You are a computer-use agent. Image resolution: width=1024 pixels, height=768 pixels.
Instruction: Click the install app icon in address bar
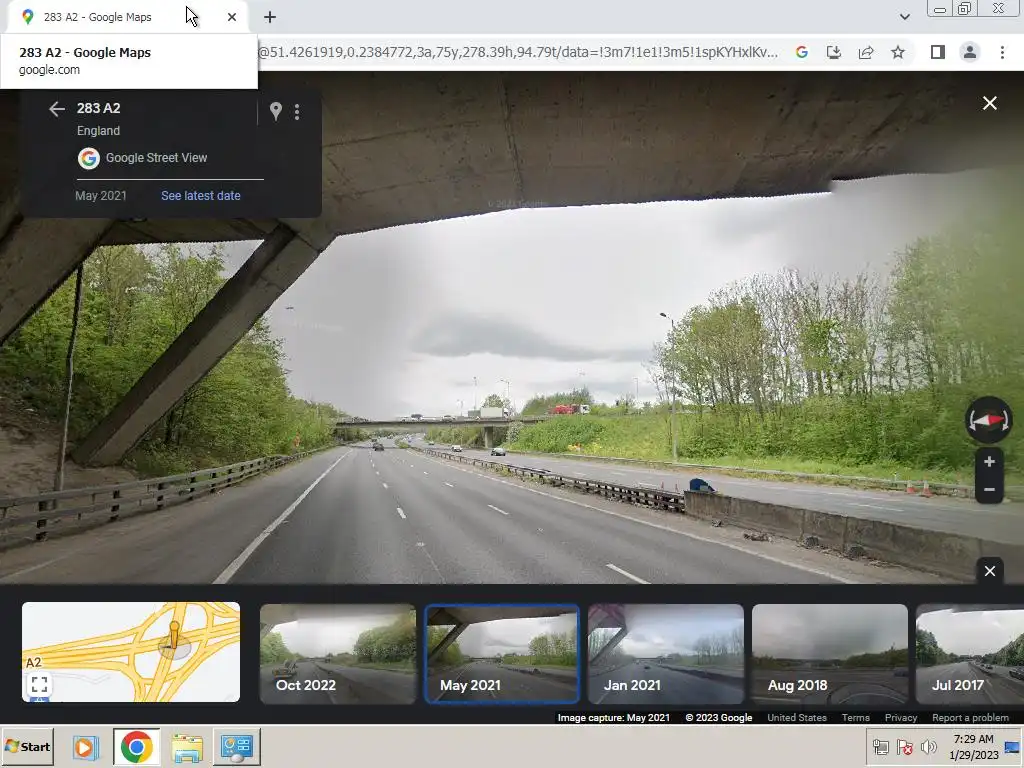pyautogui.click(x=834, y=52)
